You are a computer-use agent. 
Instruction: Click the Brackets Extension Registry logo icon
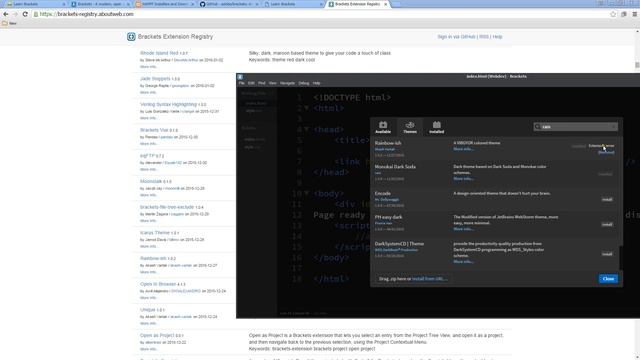(131, 37)
